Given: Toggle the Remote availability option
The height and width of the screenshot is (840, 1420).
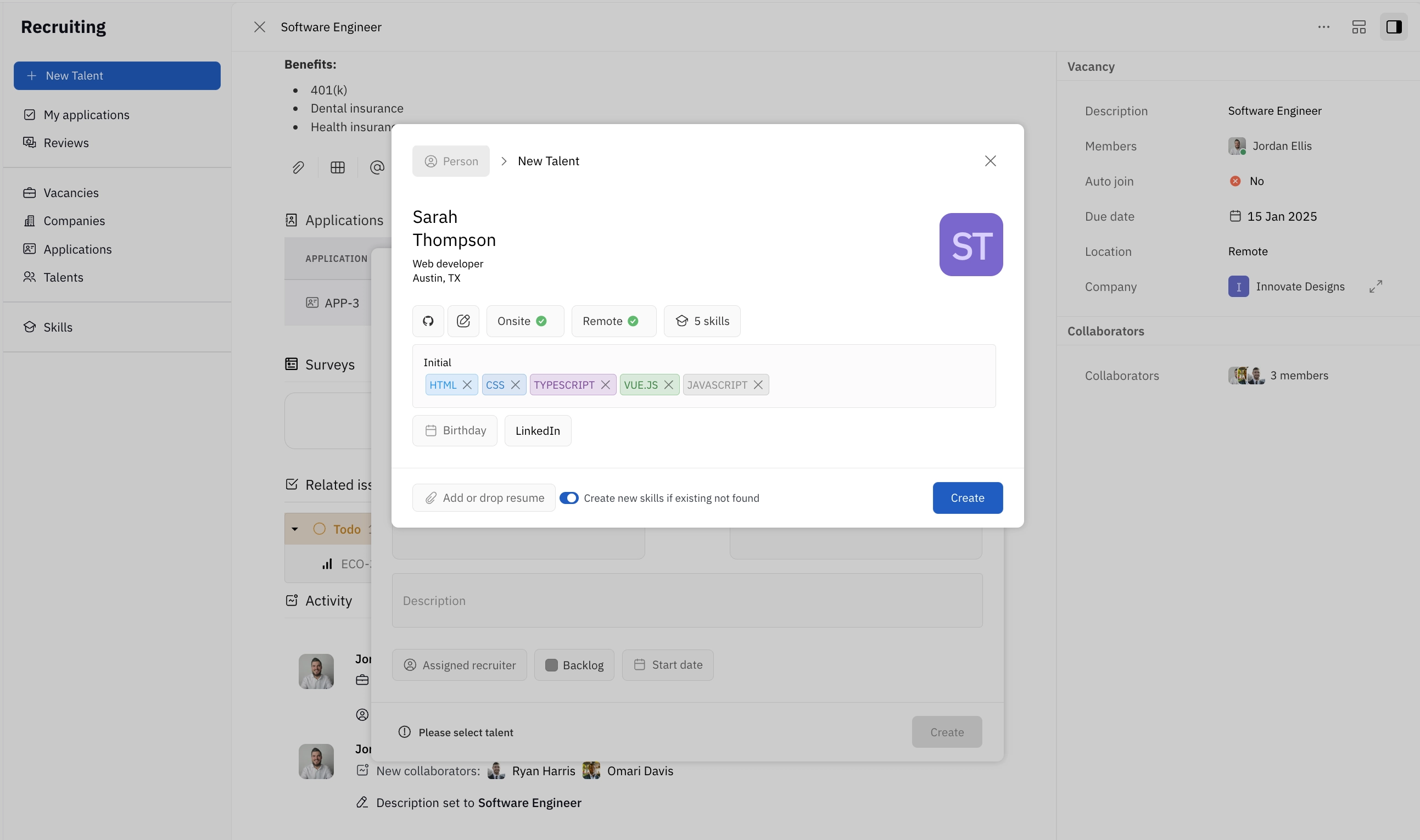Looking at the screenshot, I should (613, 321).
